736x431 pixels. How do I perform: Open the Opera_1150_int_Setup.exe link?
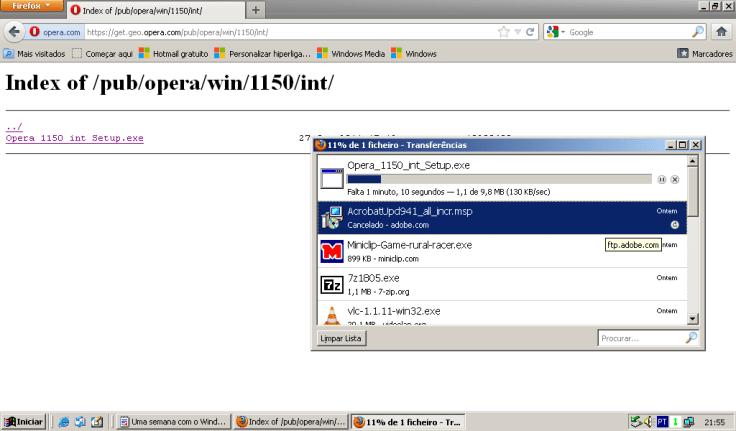click(x=75, y=138)
